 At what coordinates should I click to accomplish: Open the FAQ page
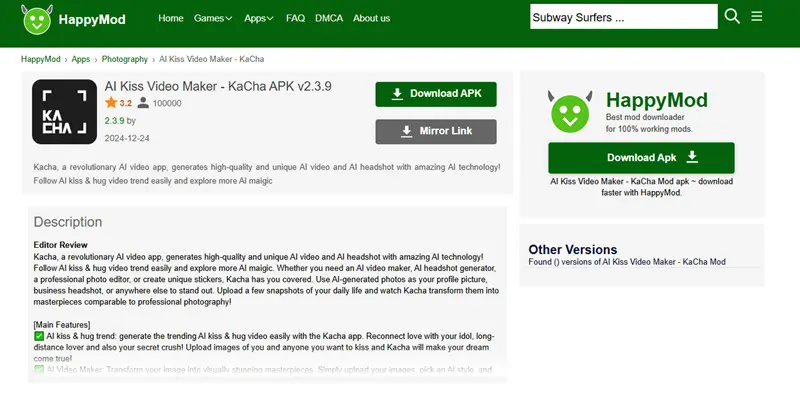(x=295, y=18)
